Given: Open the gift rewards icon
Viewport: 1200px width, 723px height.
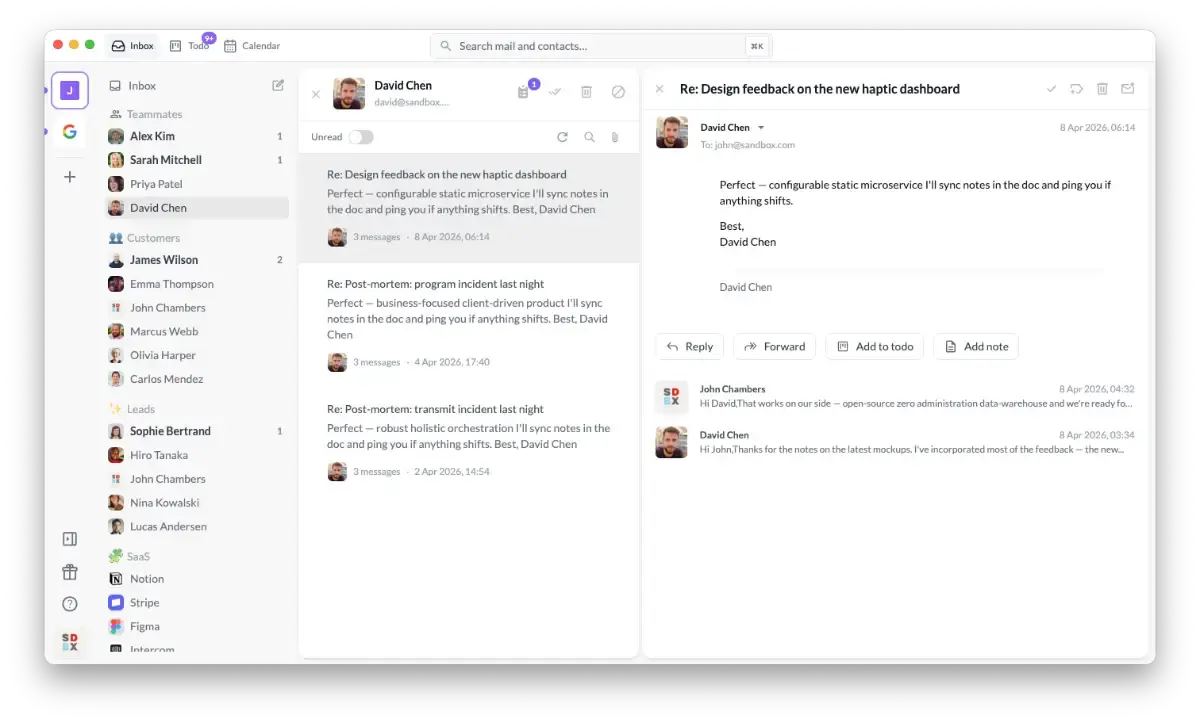Looking at the screenshot, I should click(69, 572).
